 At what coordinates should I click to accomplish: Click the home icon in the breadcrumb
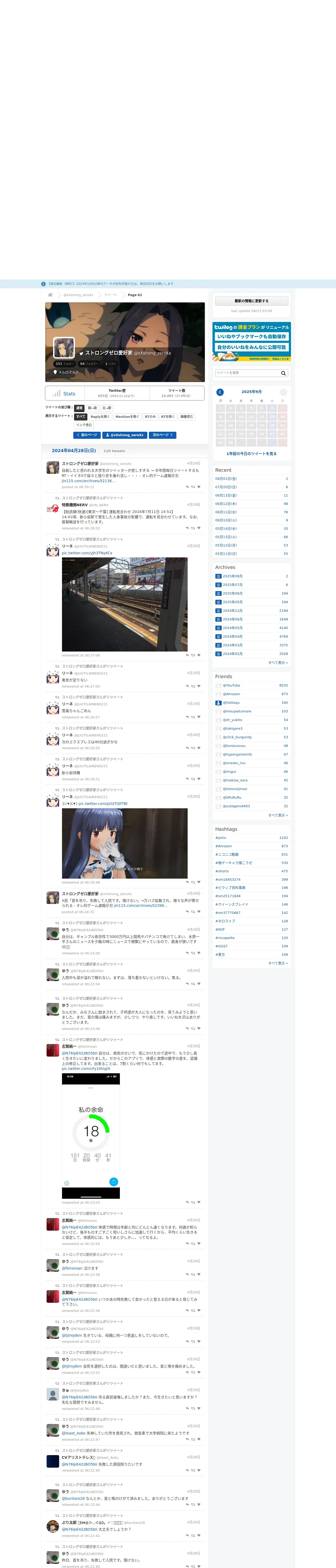[51, 295]
